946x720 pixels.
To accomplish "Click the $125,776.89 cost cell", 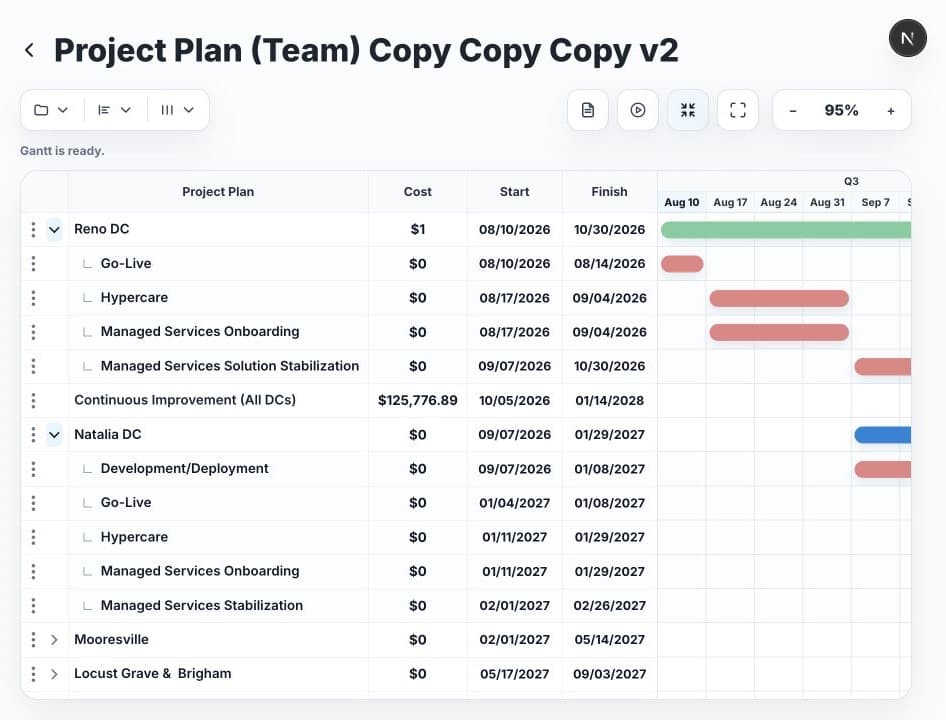I will 417,400.
